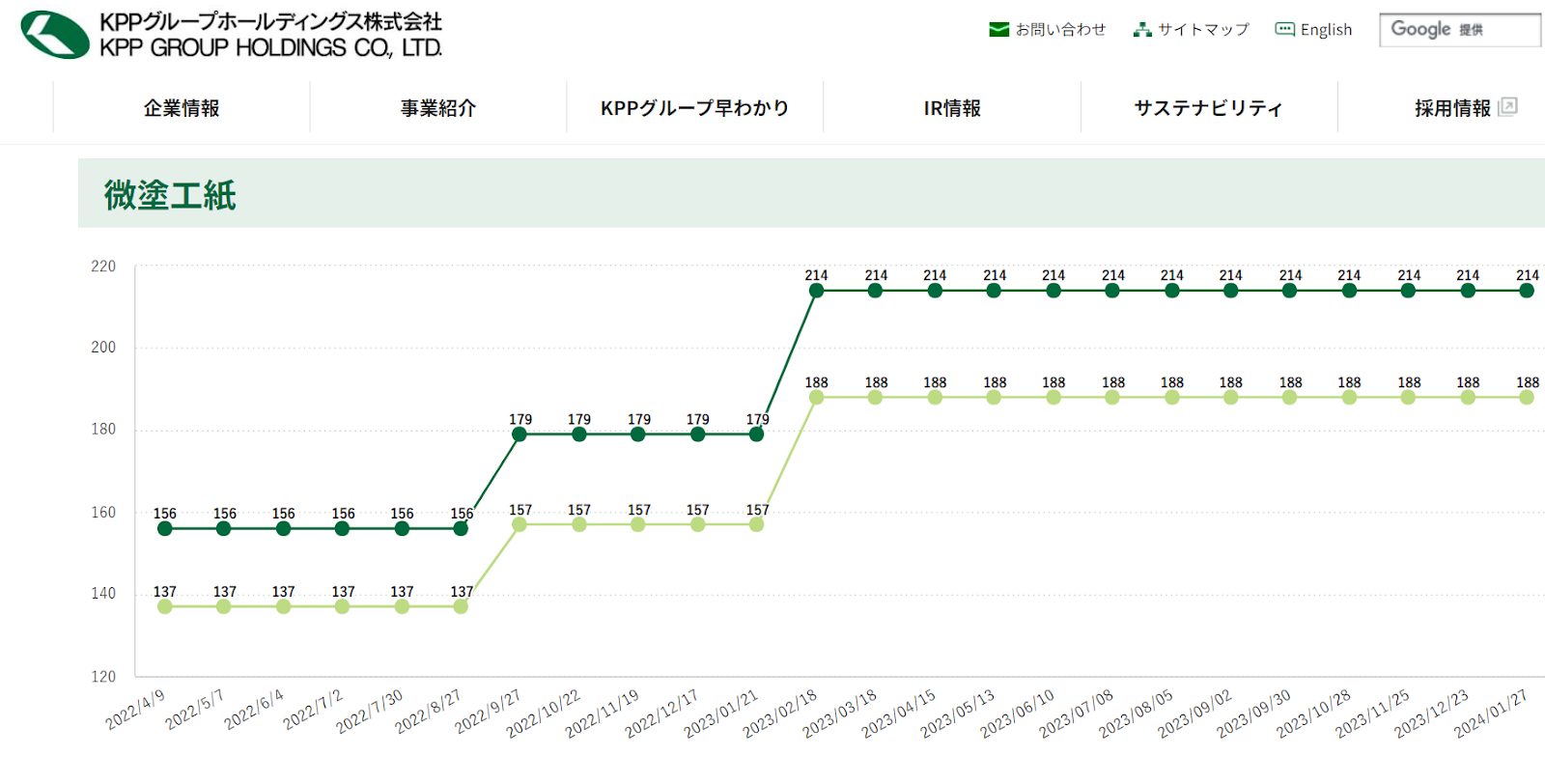The width and height of the screenshot is (1545, 784).
Task: Click the 2022/12/17 axis date label
Action: (661, 714)
